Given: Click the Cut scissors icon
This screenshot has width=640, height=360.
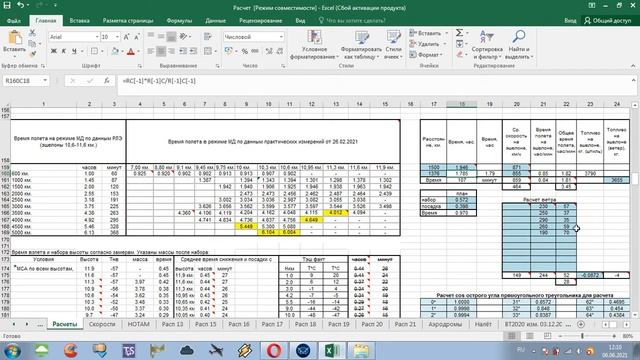Looking at the screenshot, I should click(32, 33).
